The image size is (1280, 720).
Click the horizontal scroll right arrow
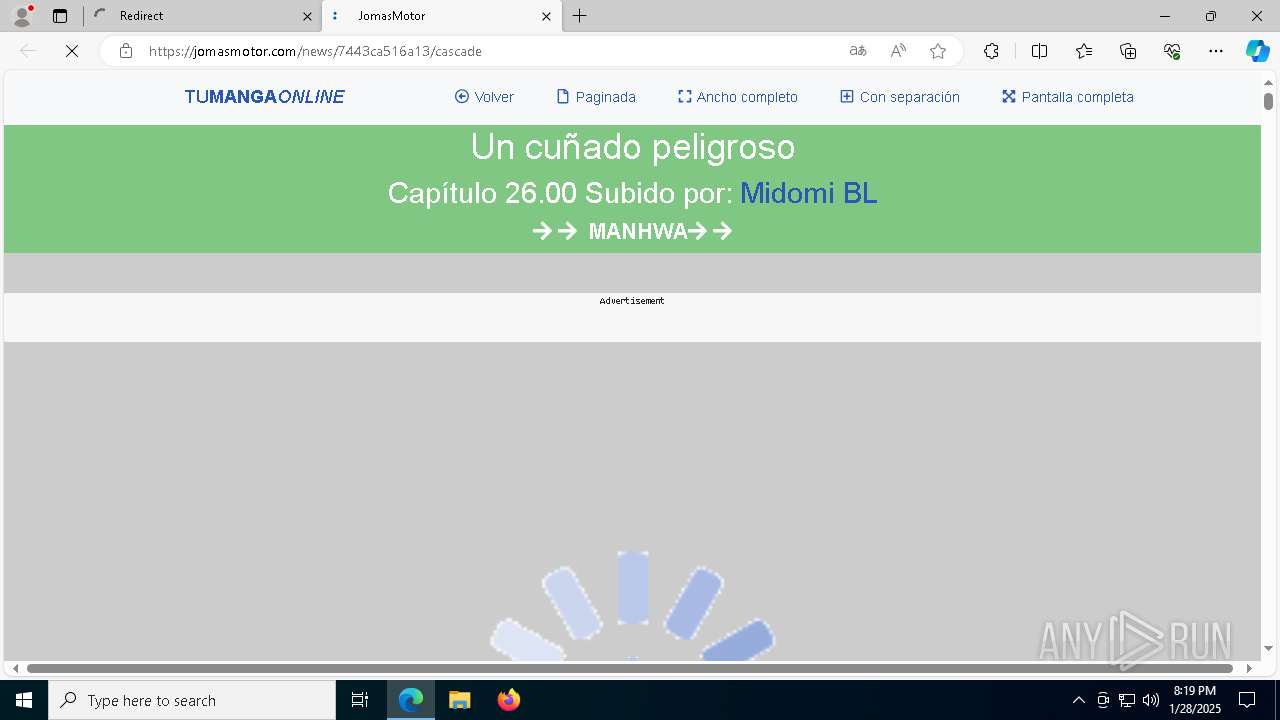[x=1249, y=668]
